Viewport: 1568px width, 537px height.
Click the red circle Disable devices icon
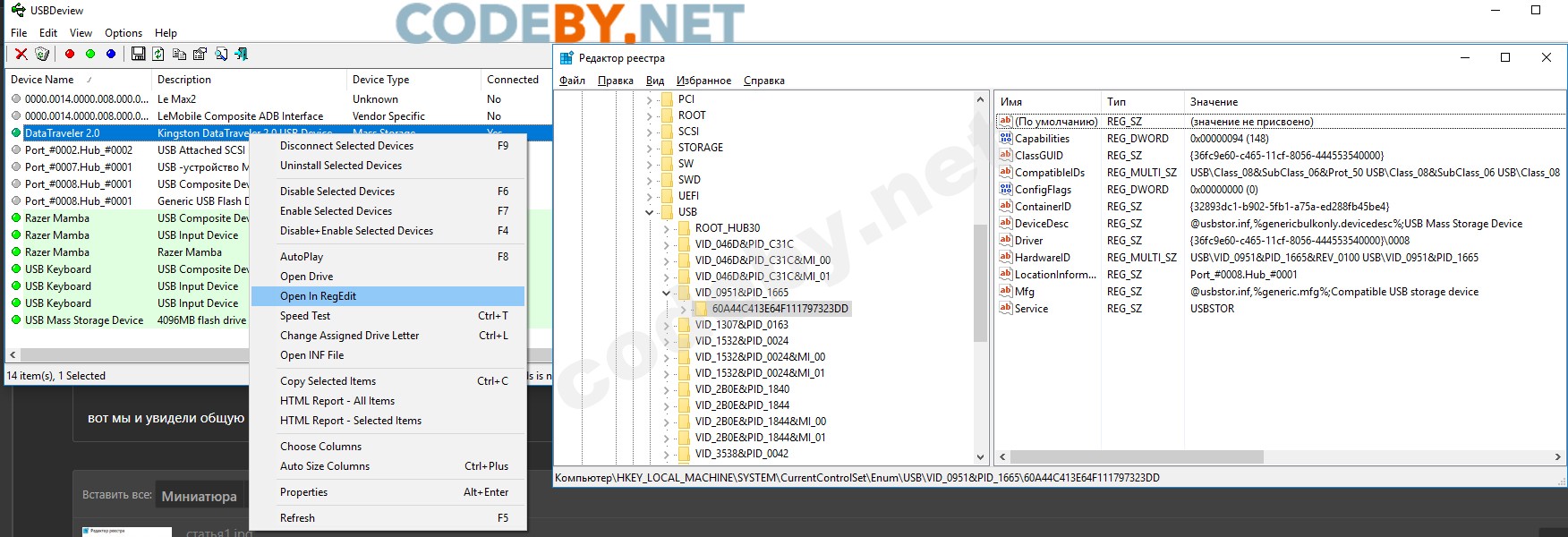[x=70, y=55]
